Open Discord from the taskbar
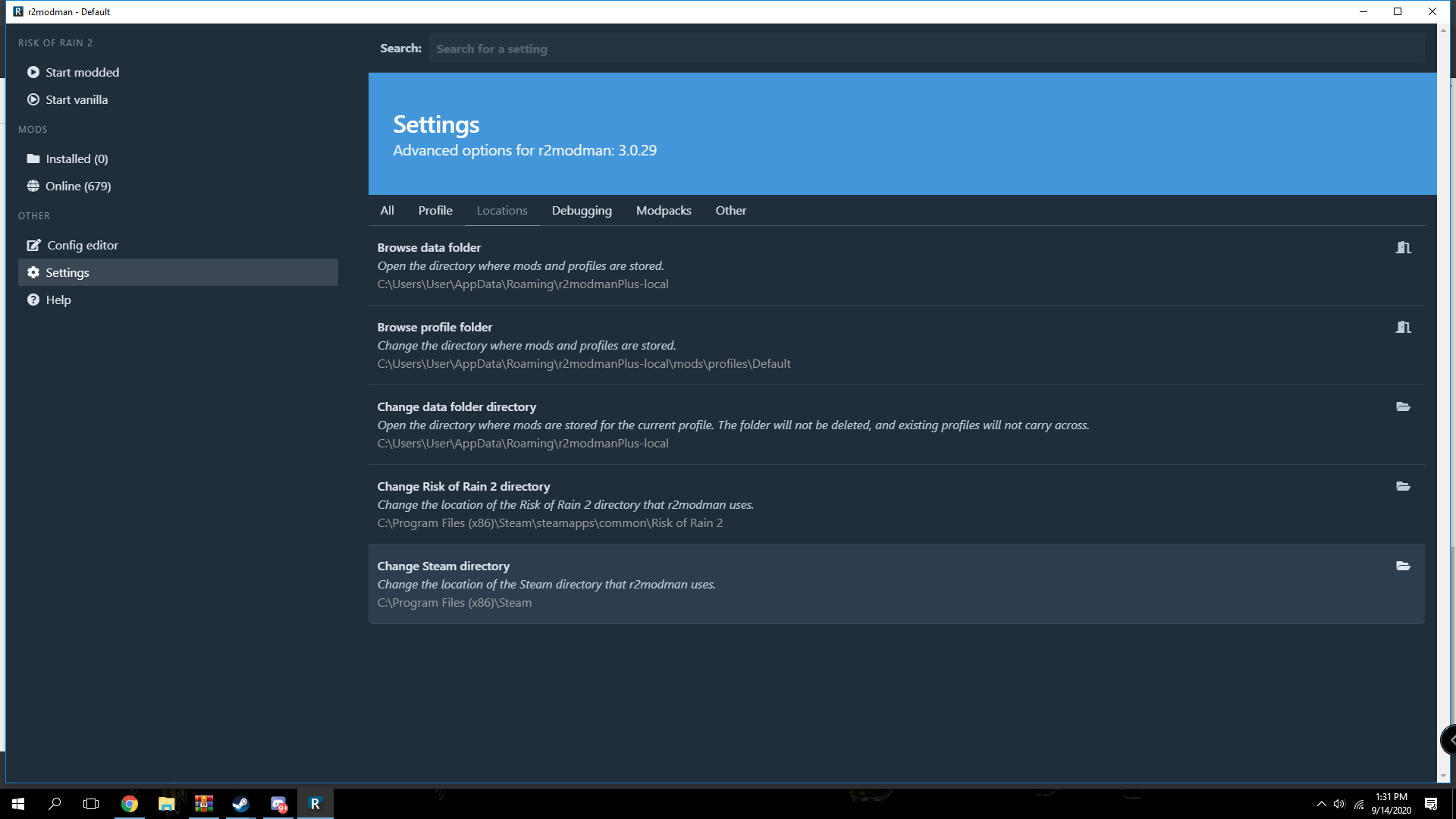The width and height of the screenshot is (1456, 819). coord(278,804)
